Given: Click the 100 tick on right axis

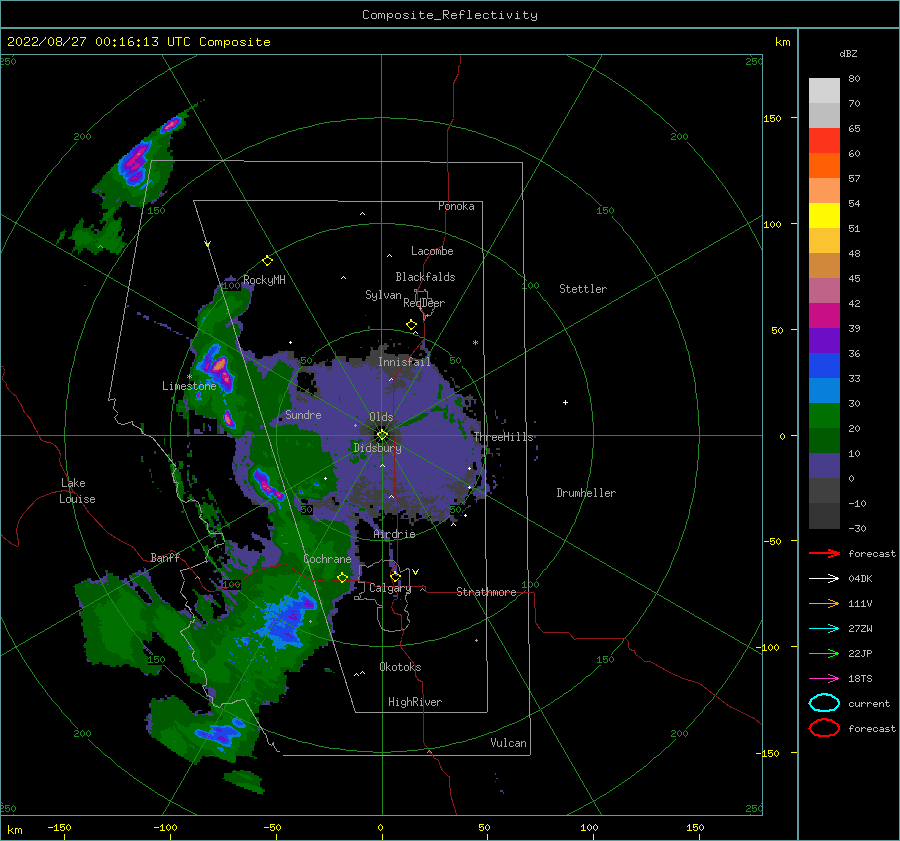Looking at the screenshot, I should click(773, 224).
